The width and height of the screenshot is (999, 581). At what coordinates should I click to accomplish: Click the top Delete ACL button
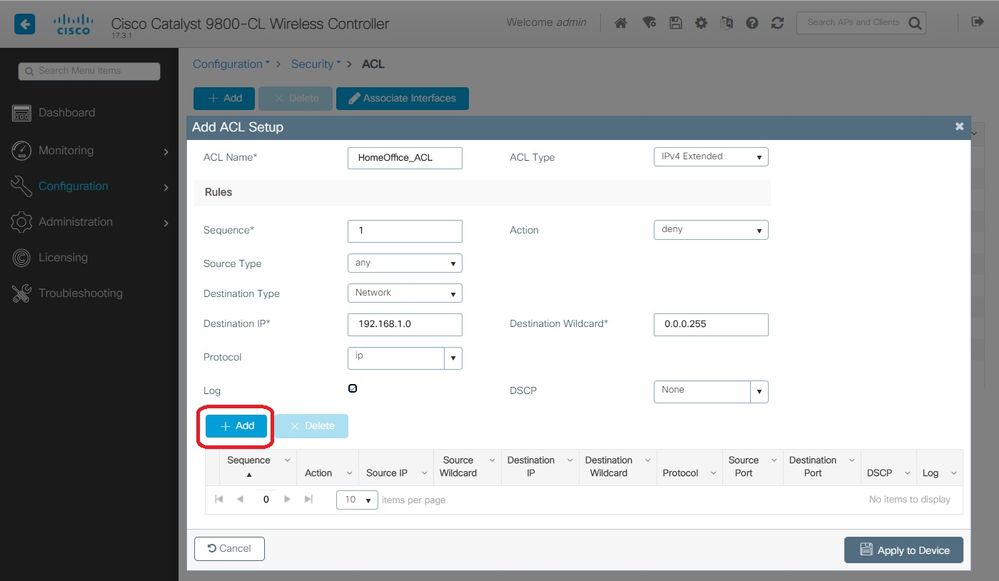tap(296, 98)
